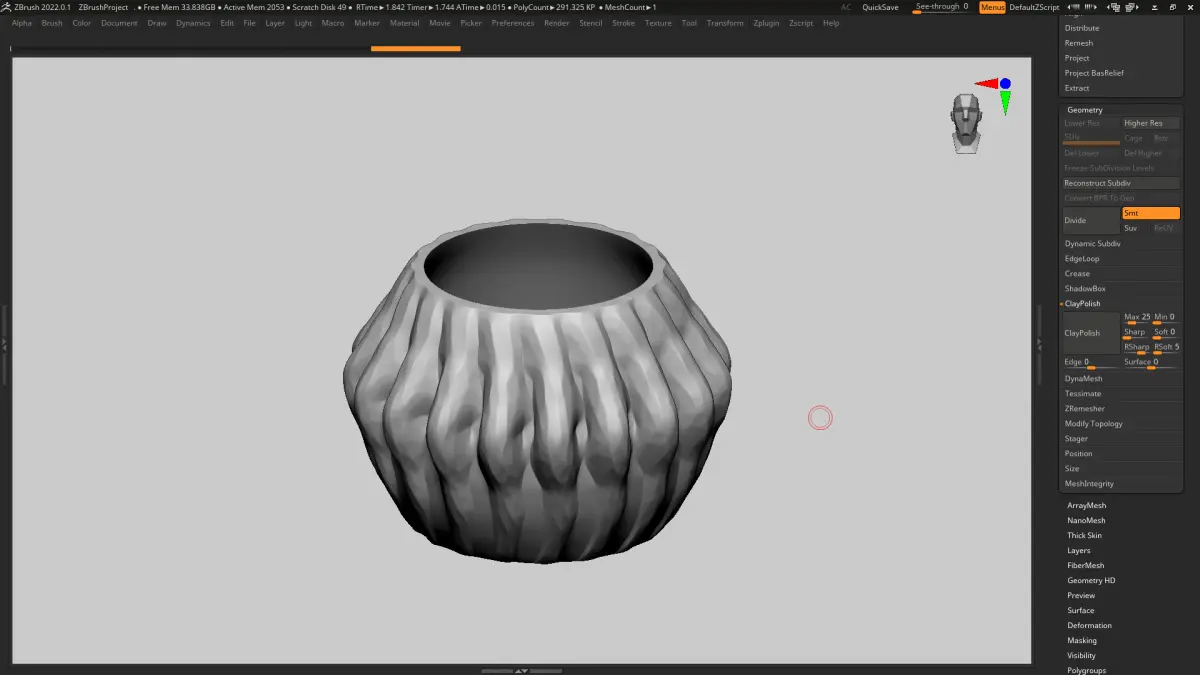Click the large ClayPolish button

click(x=1091, y=333)
